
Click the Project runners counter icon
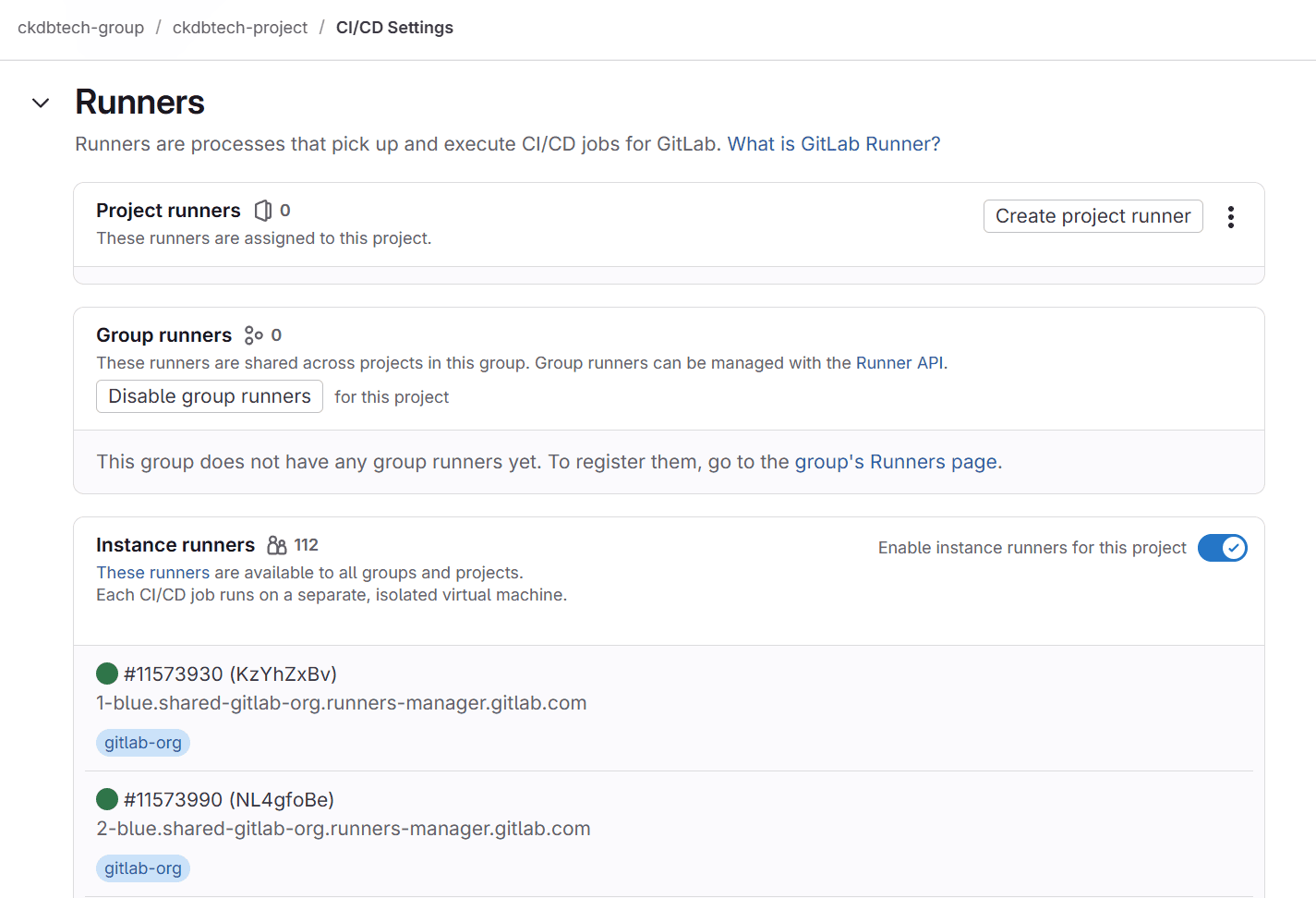[x=264, y=211]
